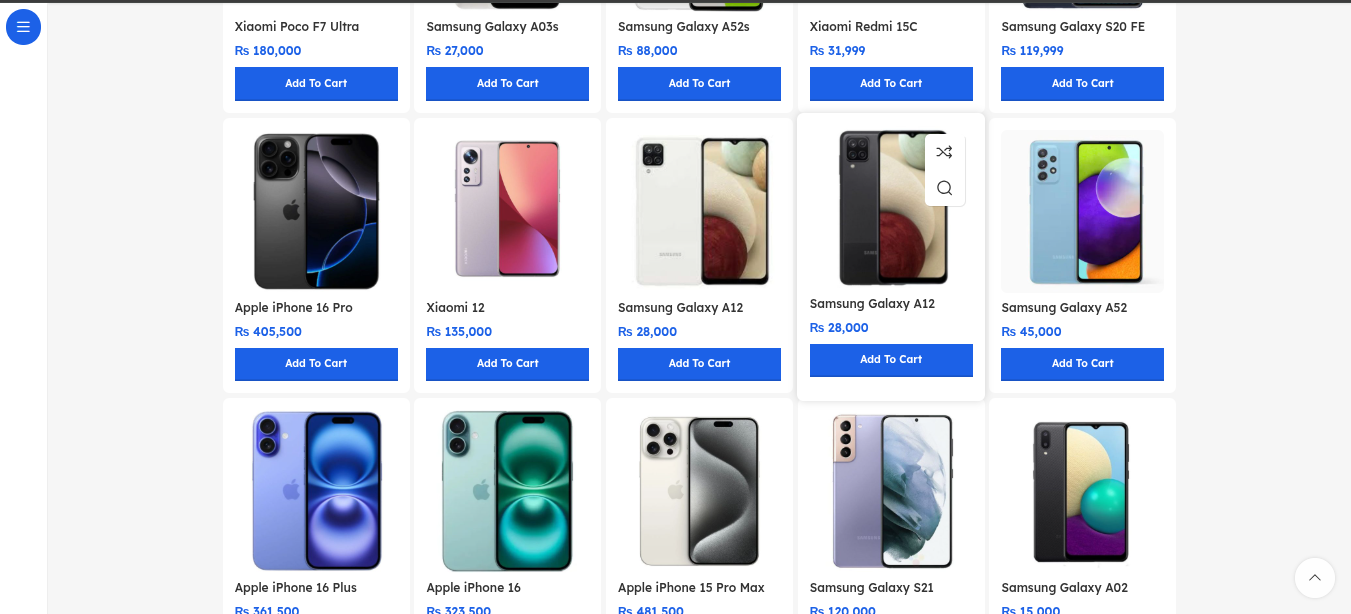This screenshot has height=614, width=1351.
Task: Click the compare shuffle icon on black Galaxy A12
Action: coord(944,152)
